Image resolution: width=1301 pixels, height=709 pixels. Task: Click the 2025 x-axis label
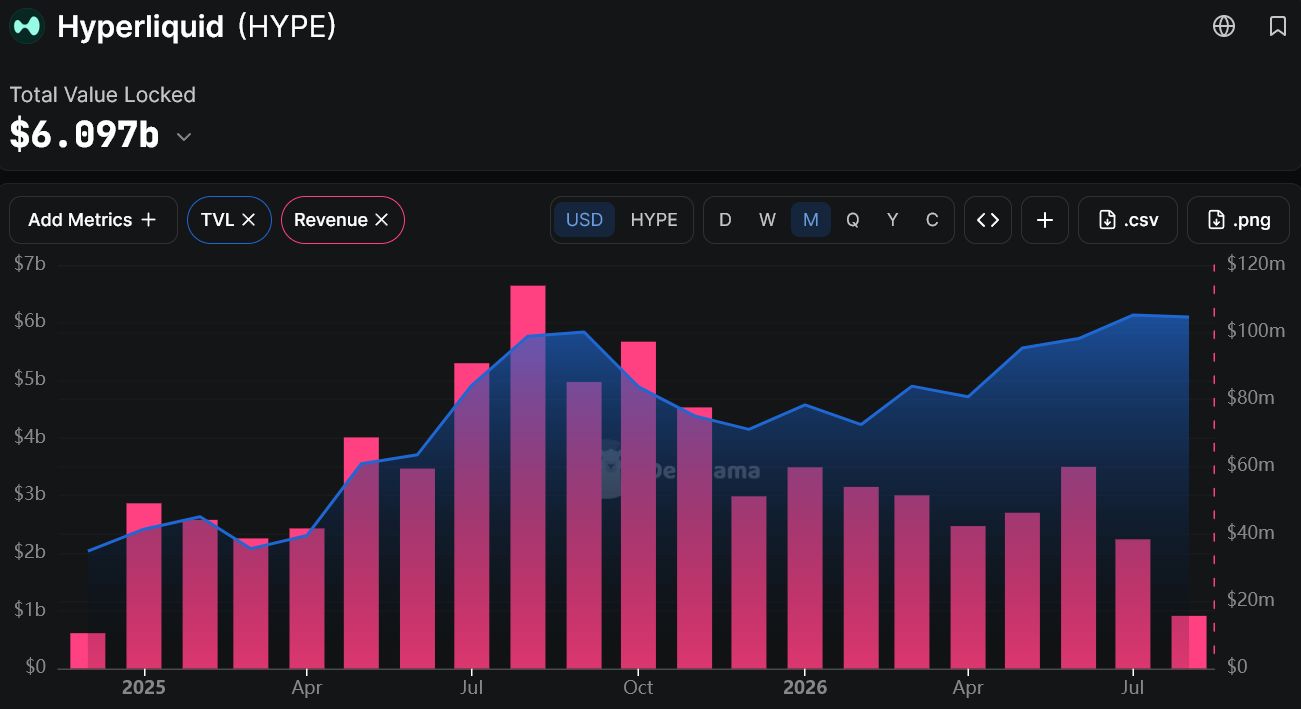pyautogui.click(x=143, y=688)
